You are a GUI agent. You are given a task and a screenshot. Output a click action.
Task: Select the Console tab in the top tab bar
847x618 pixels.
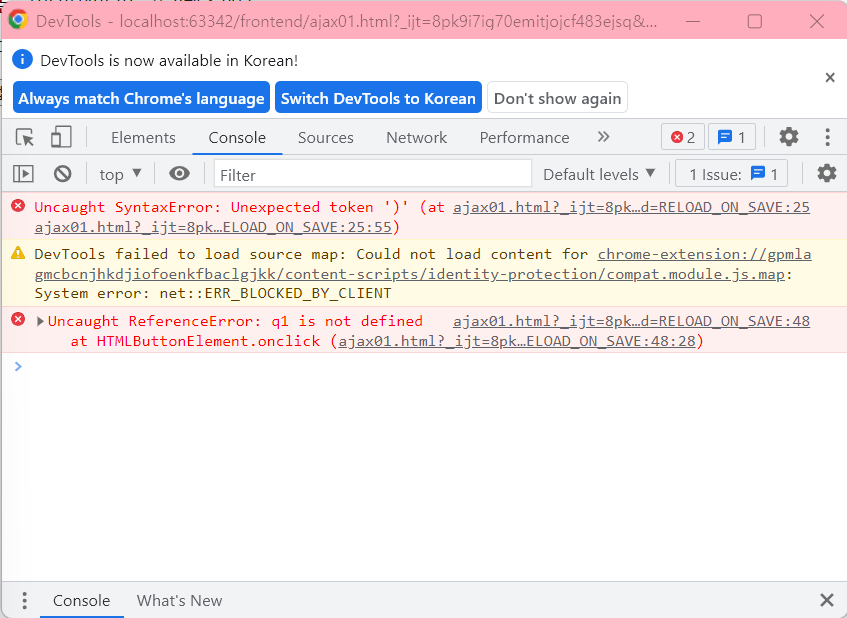coord(237,138)
